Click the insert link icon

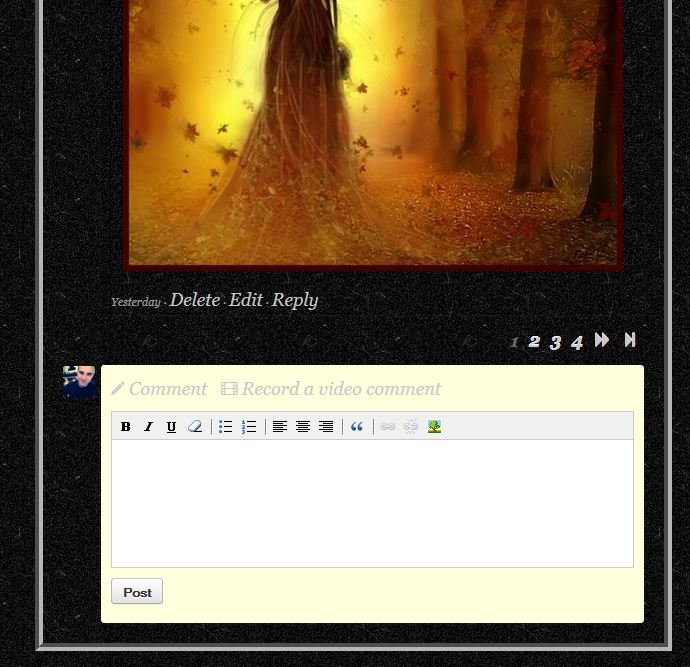coord(388,426)
